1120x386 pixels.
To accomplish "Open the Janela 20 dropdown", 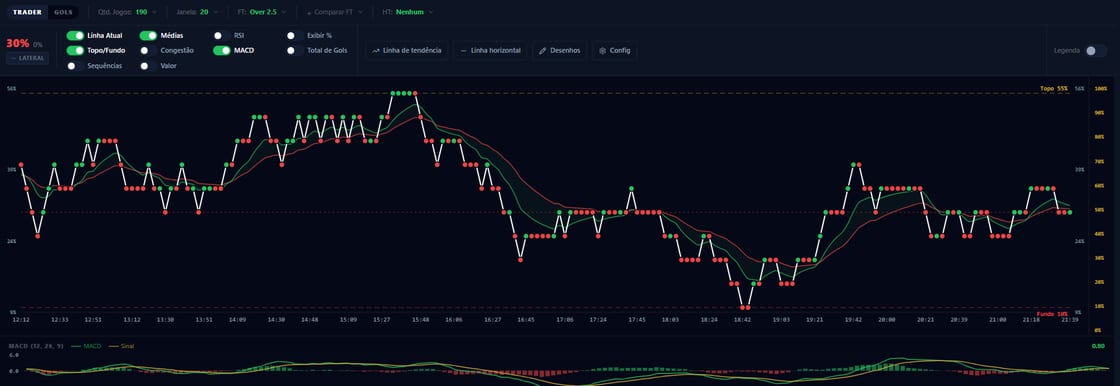I will point(199,12).
